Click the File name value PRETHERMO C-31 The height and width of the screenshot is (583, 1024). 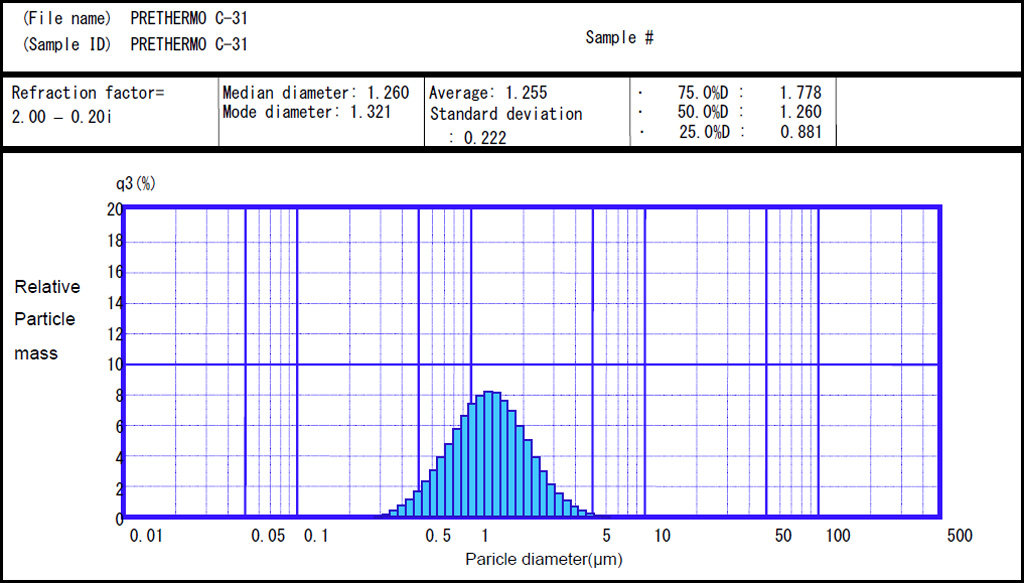click(x=189, y=18)
